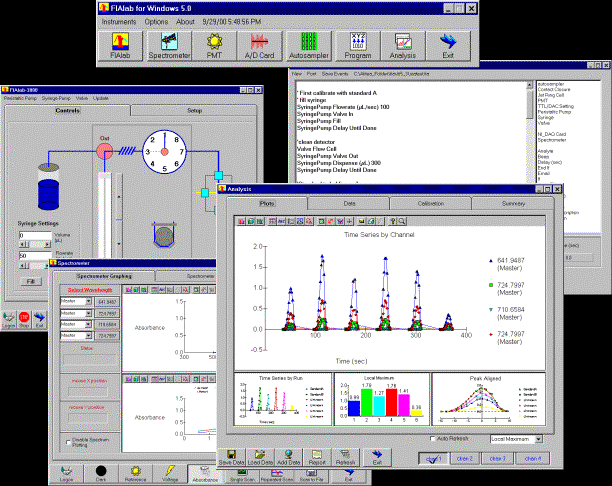Screen dimensions: 612x486
Task: Click Save Data in Analysis window
Action: tap(231, 457)
